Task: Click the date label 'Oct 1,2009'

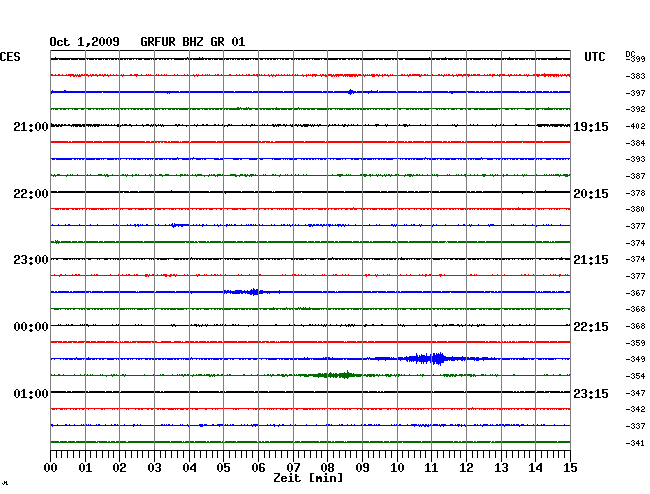Action: coord(85,42)
